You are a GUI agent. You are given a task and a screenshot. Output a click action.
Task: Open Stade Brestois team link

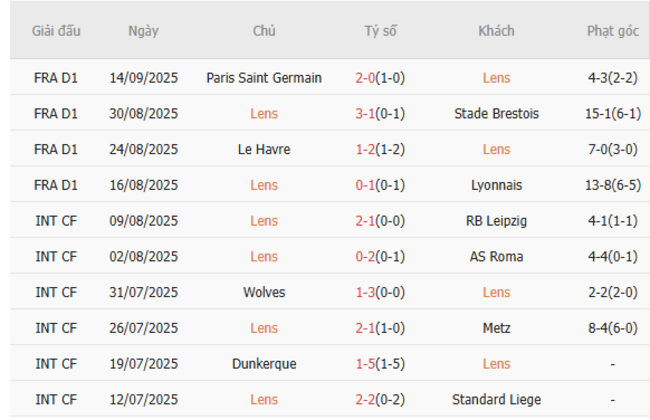point(496,114)
